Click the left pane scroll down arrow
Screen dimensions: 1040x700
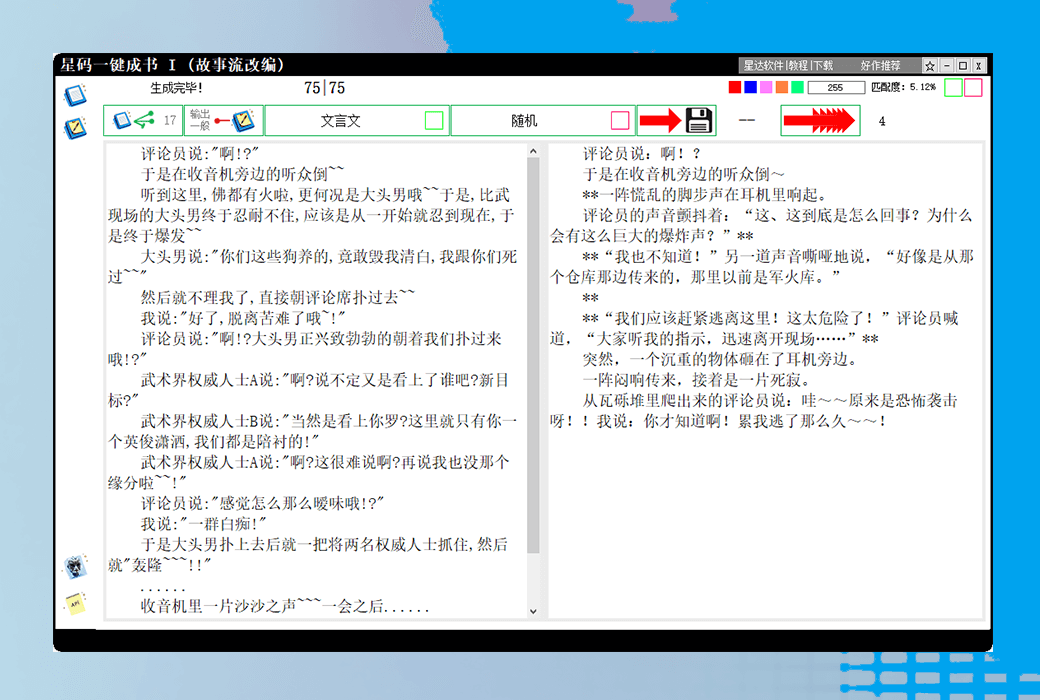coord(533,611)
